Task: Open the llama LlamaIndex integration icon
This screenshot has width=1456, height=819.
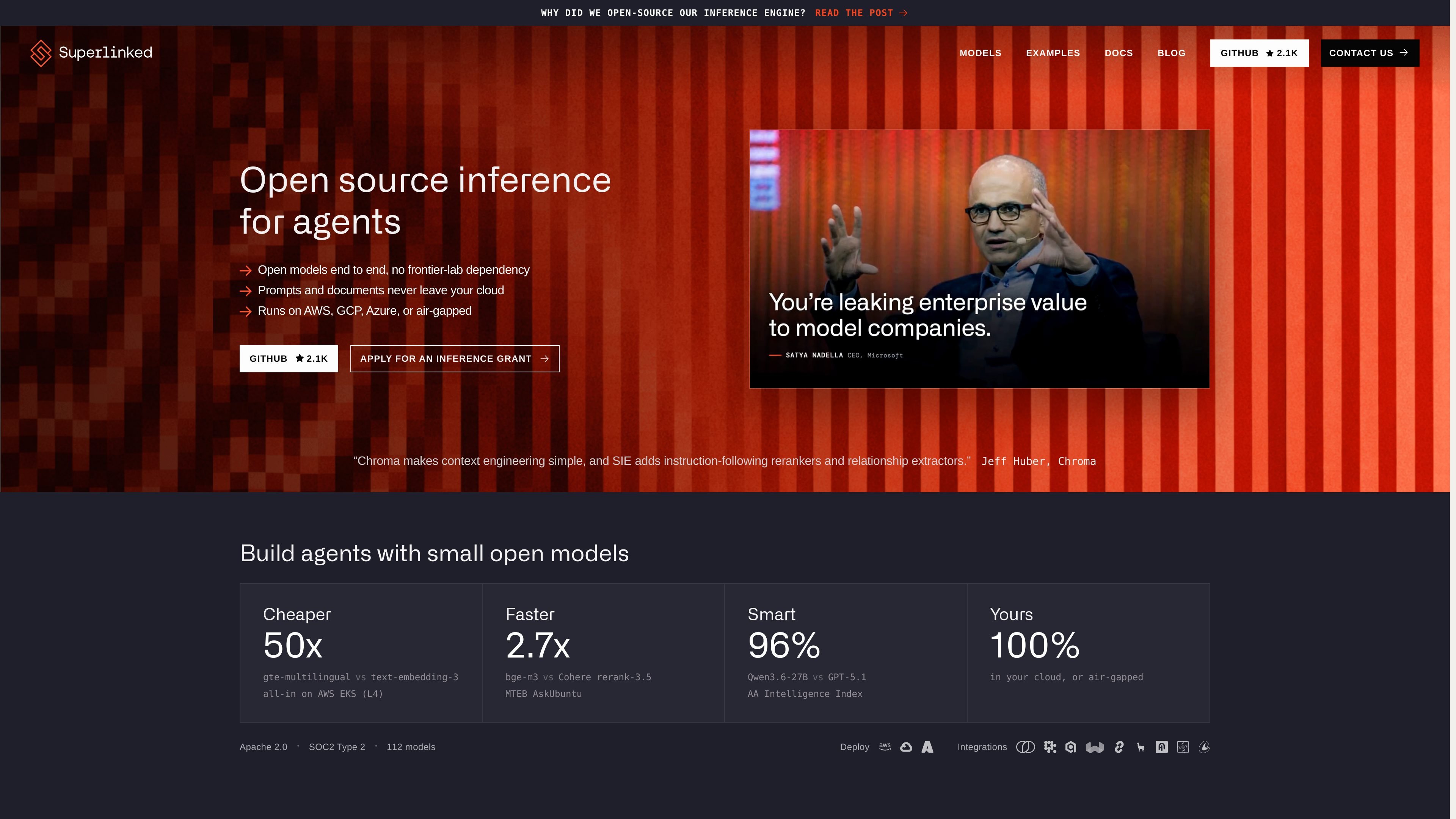Action: pos(1141,747)
